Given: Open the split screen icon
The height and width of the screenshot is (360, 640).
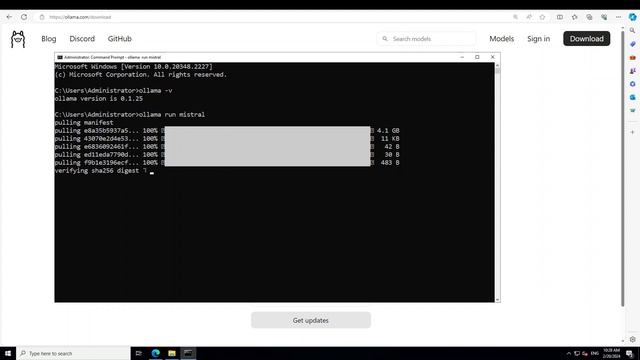Looking at the screenshot, I should coord(560,17).
